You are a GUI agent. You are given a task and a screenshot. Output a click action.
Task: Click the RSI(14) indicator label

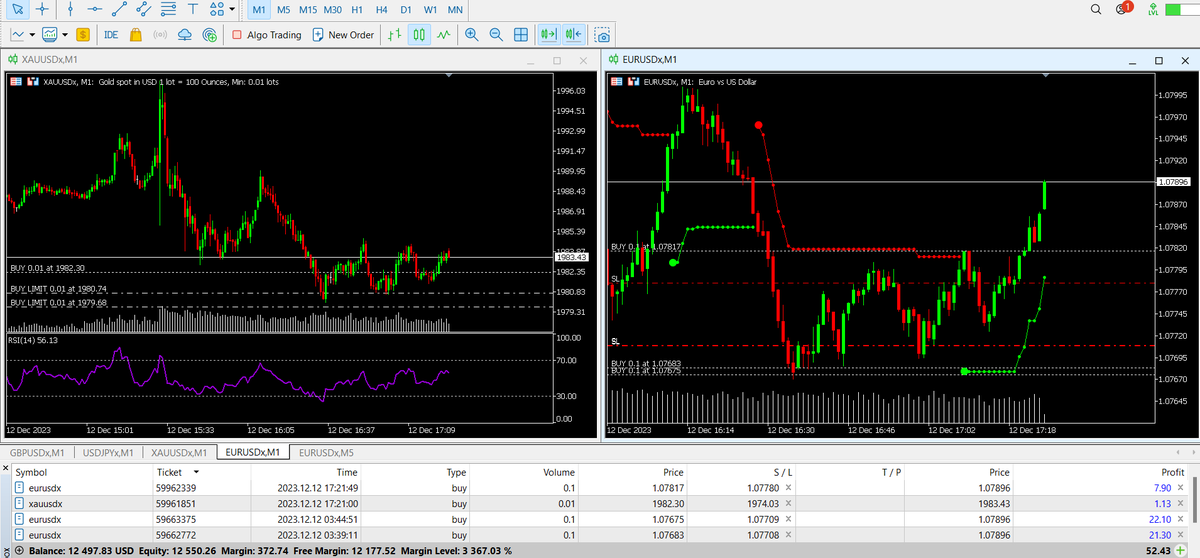tap(33, 340)
